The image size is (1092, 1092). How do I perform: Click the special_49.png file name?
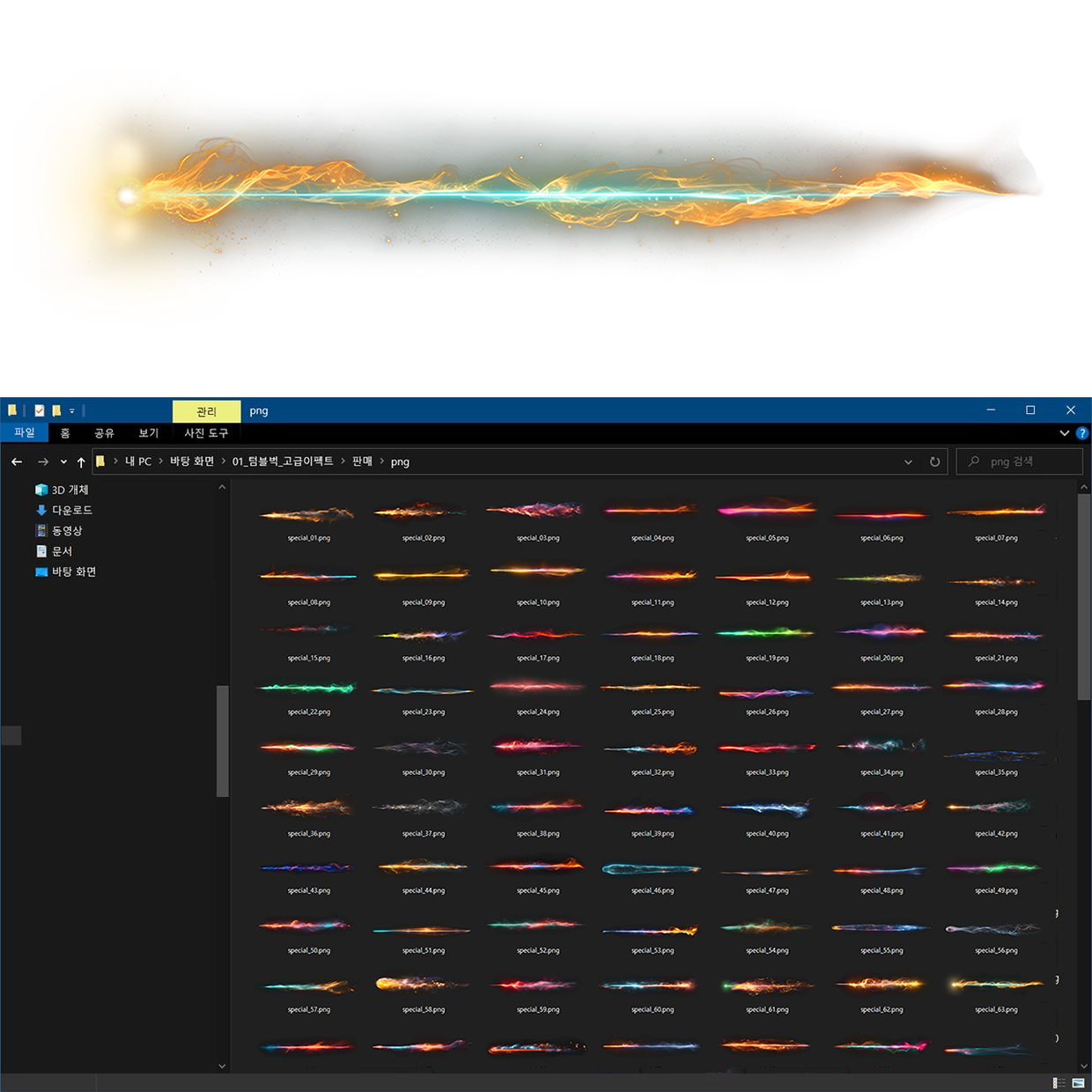[996, 890]
